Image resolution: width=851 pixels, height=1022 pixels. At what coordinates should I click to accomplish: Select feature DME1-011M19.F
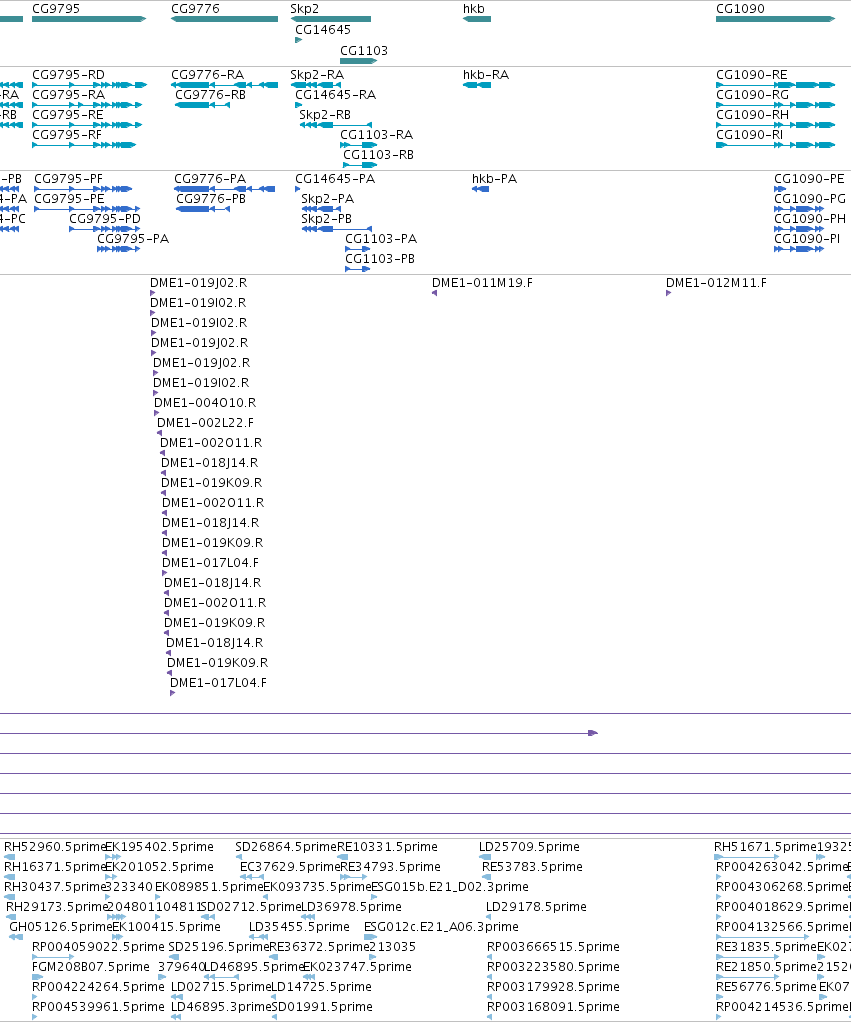[x=482, y=284]
